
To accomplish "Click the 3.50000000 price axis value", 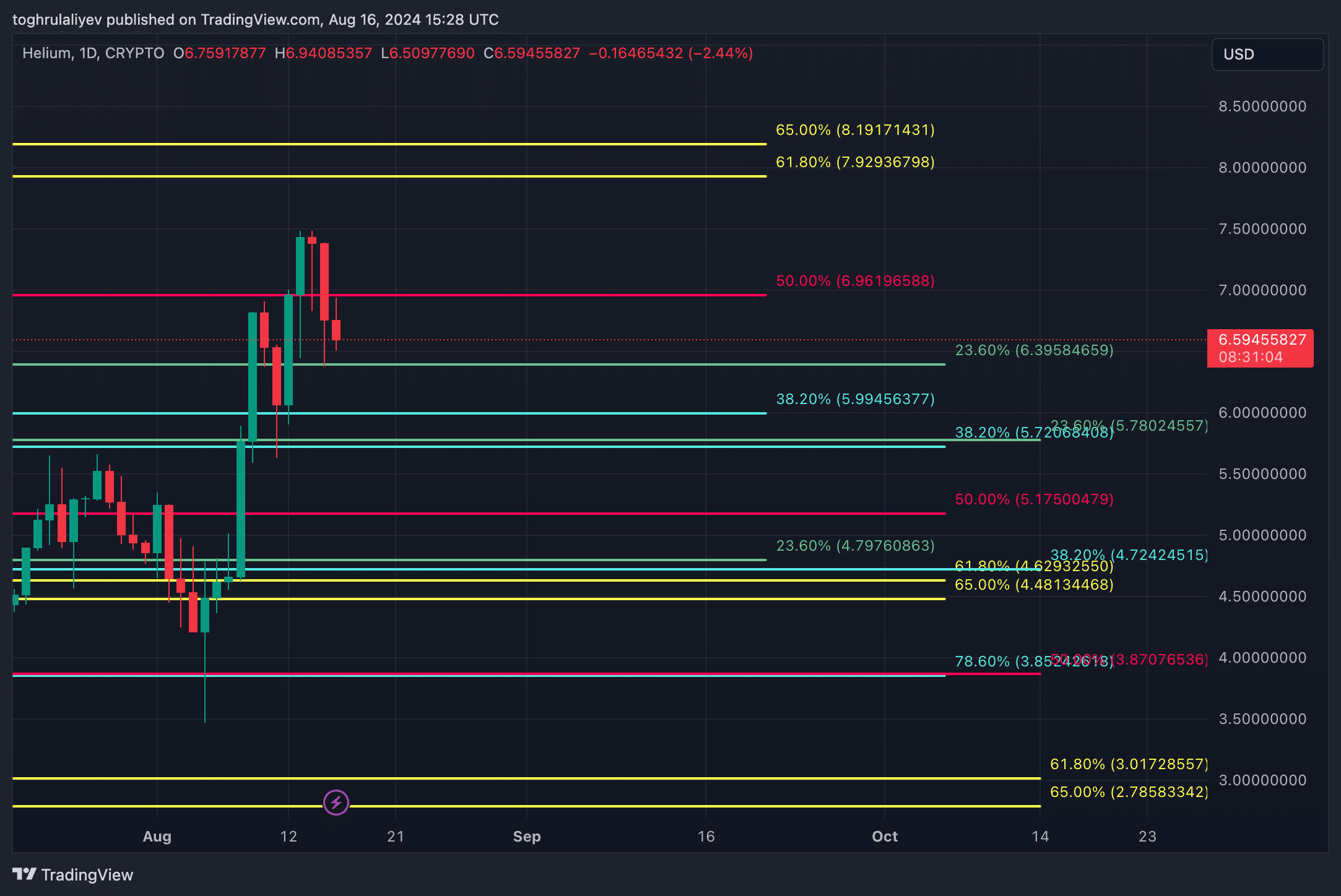I will click(x=1262, y=719).
